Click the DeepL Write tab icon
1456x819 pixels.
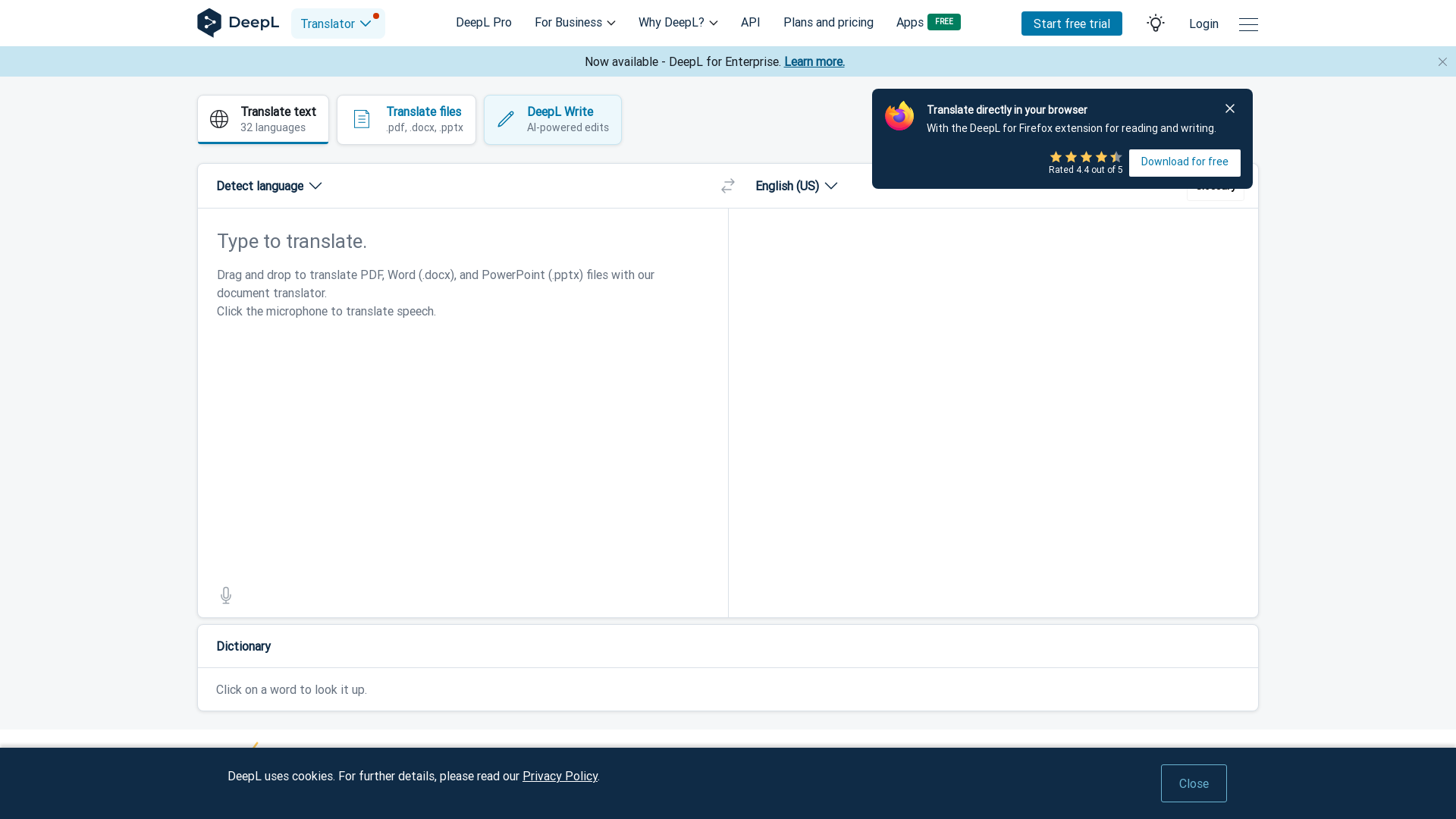point(505,119)
